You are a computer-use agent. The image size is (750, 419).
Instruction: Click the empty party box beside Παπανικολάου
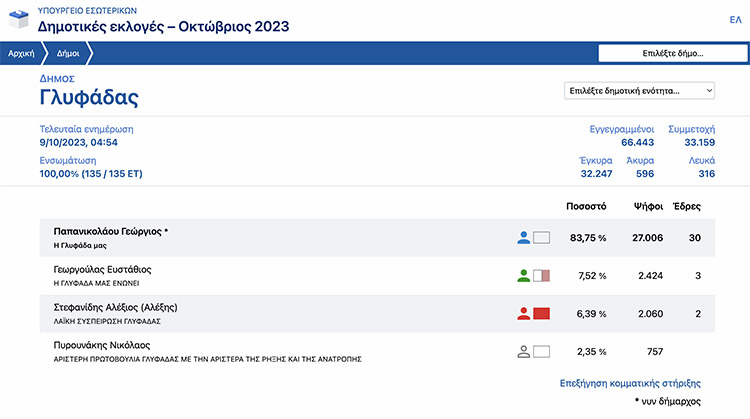pyautogui.click(x=542, y=238)
